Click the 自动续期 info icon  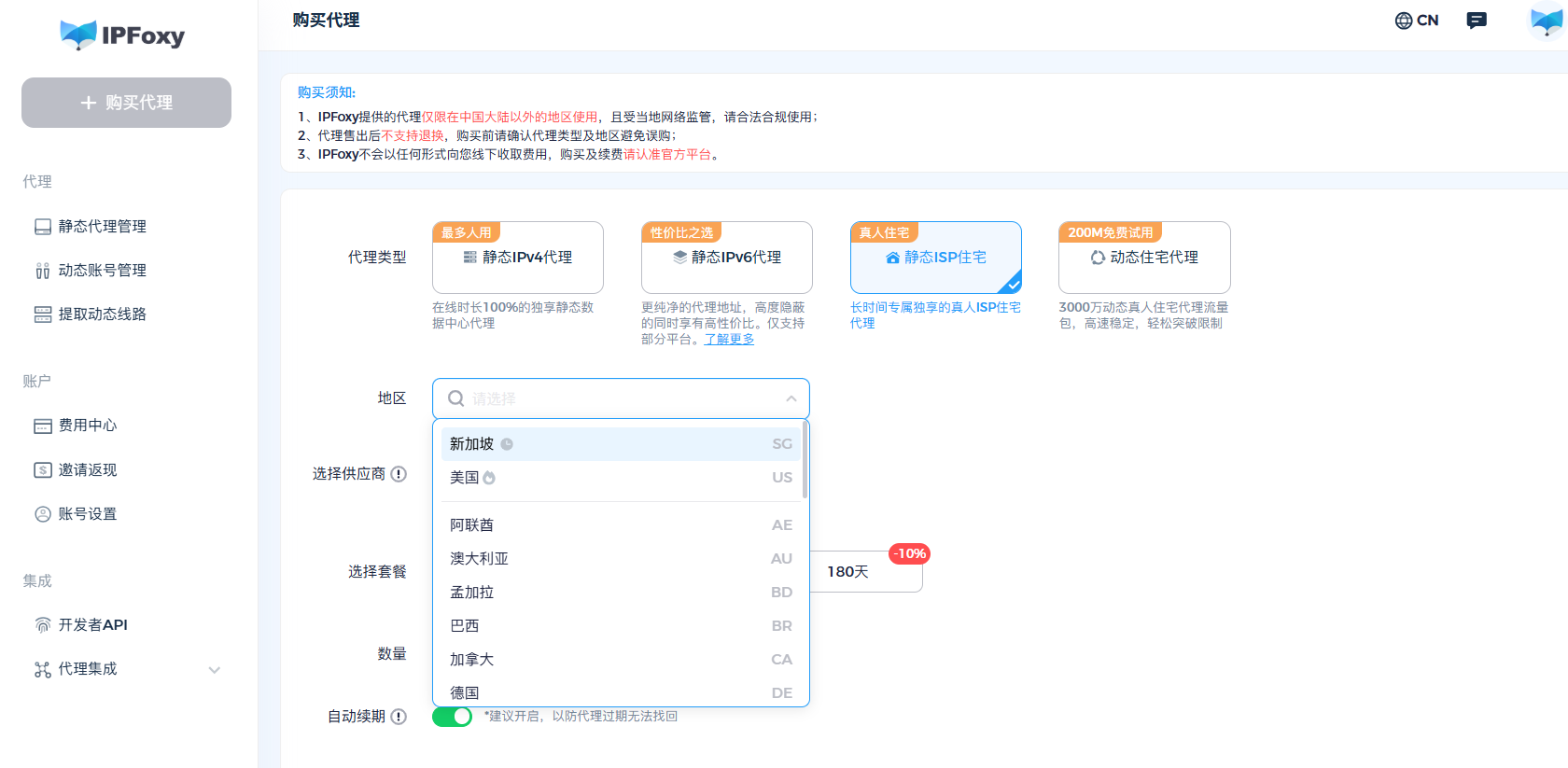tap(399, 717)
